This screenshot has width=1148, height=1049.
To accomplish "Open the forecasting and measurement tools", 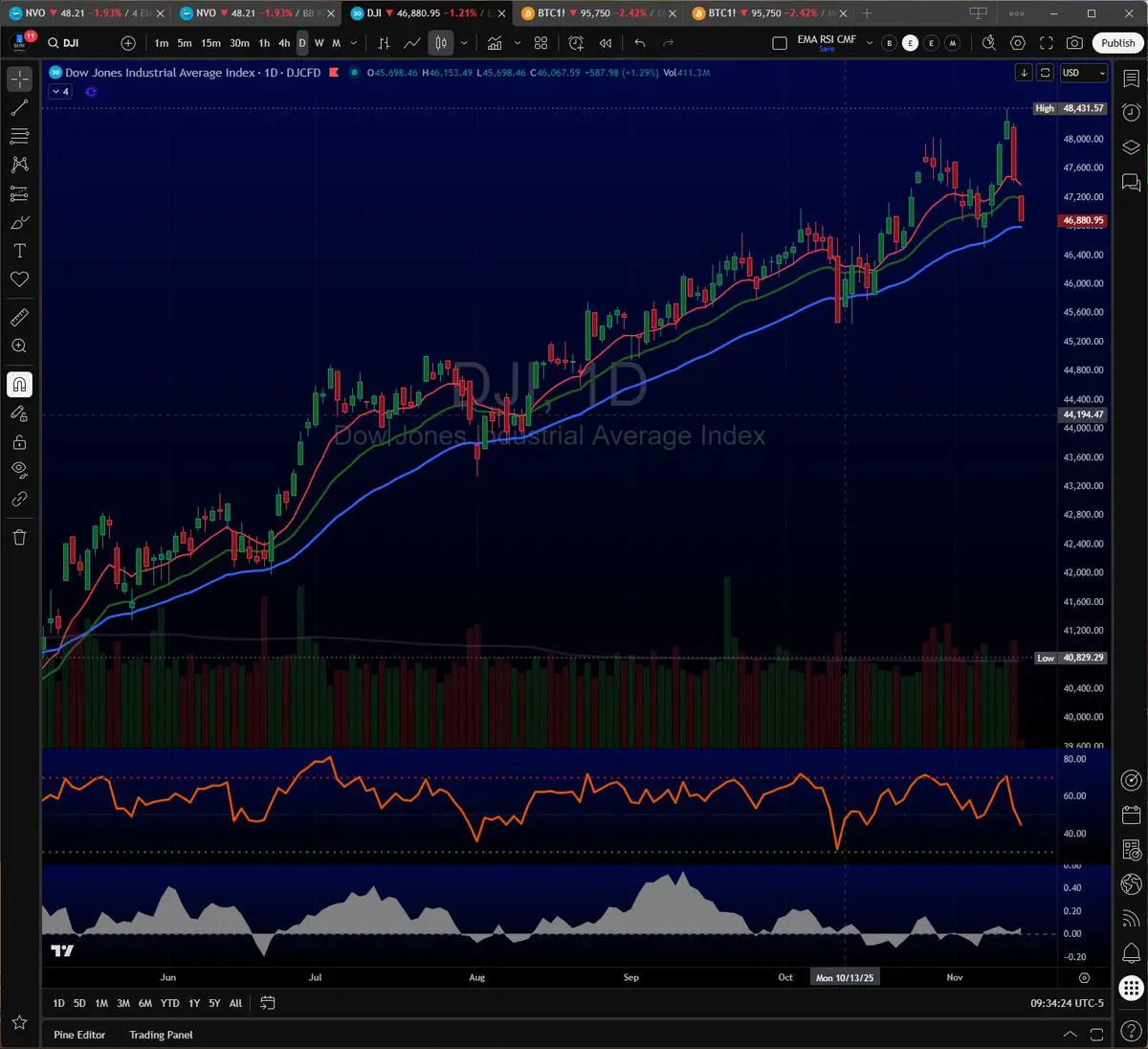I will [19, 193].
